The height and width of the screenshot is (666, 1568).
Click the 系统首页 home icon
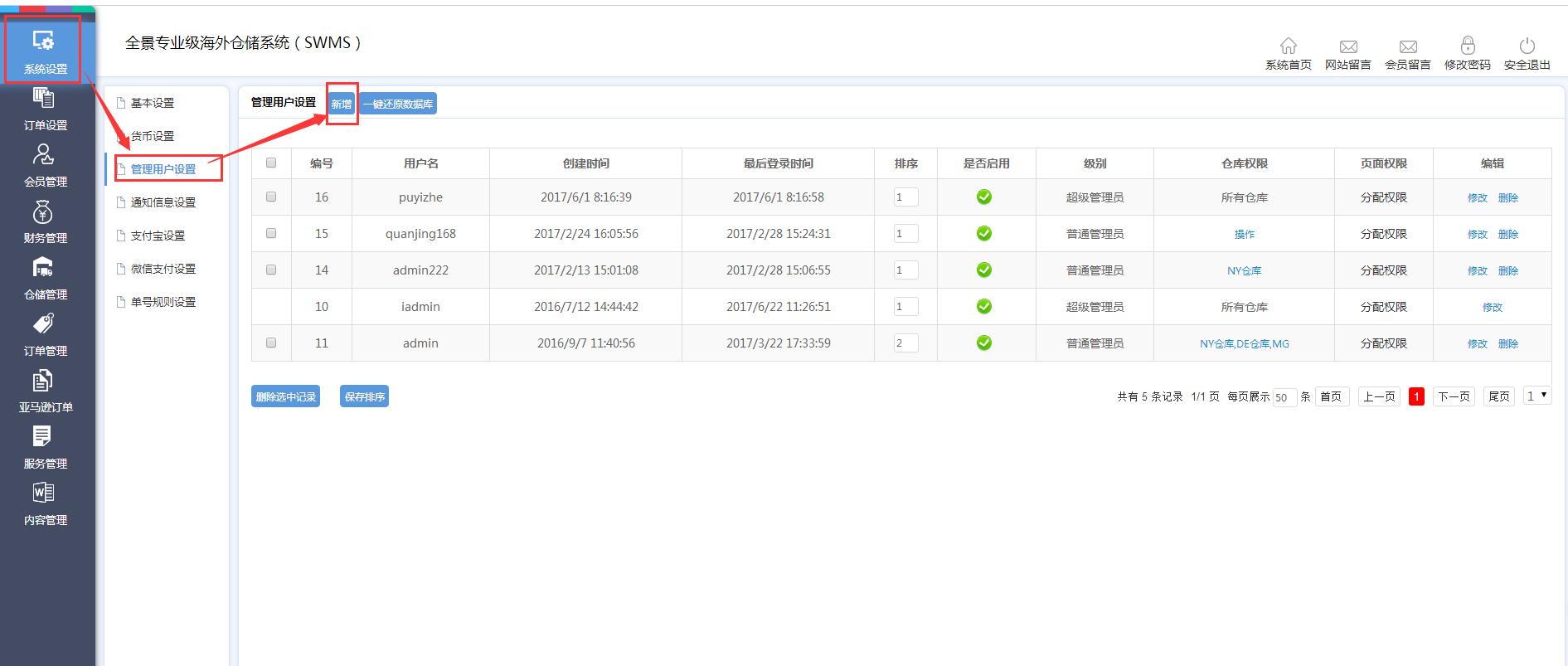(1288, 46)
